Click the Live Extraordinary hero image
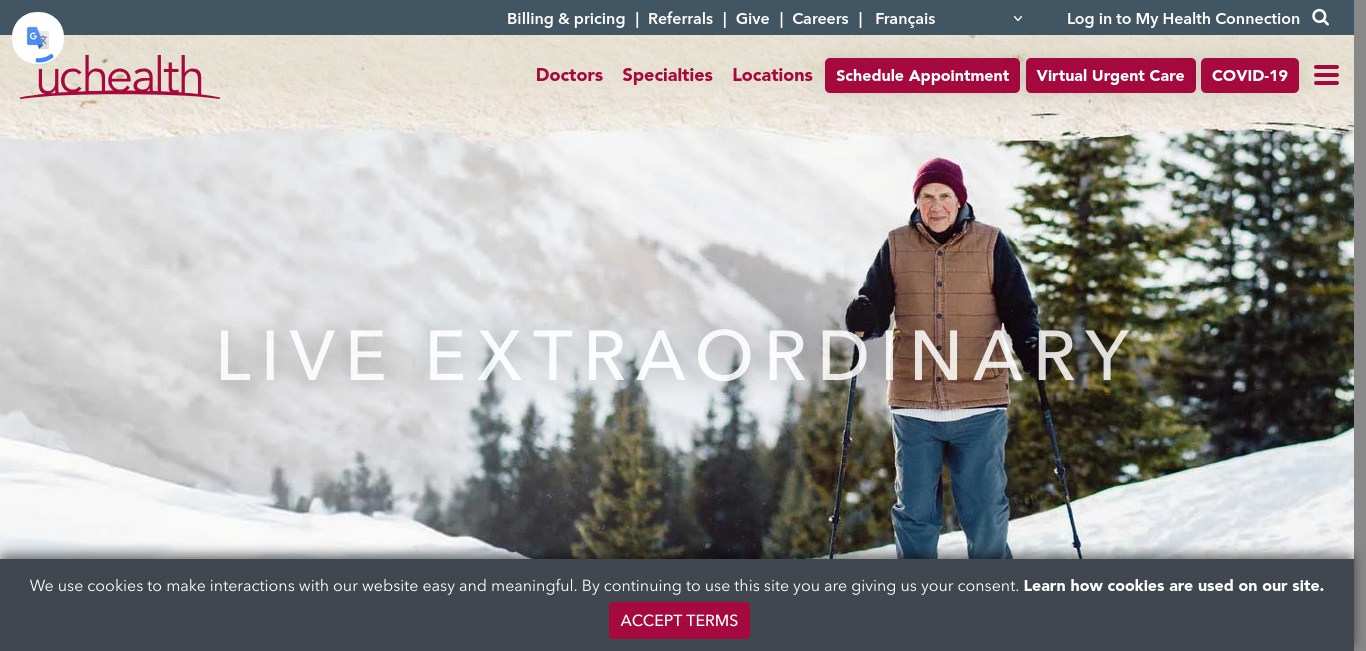This screenshot has height=651, width=1366. click(x=677, y=345)
